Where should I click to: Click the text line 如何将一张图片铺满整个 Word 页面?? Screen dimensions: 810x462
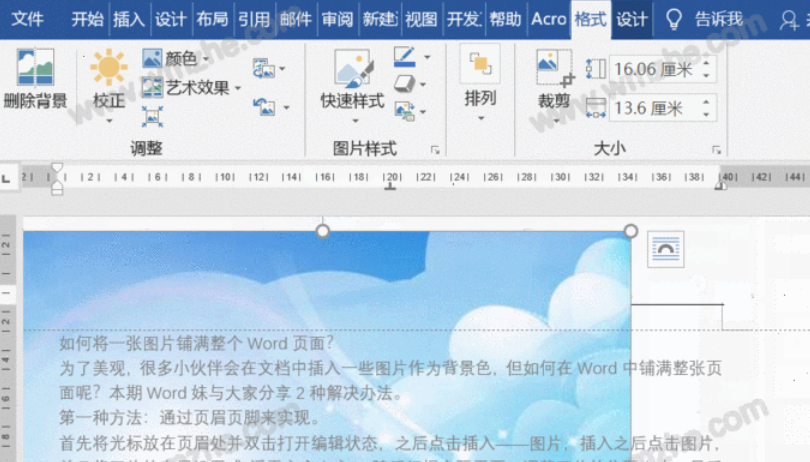pyautogui.click(x=197, y=343)
